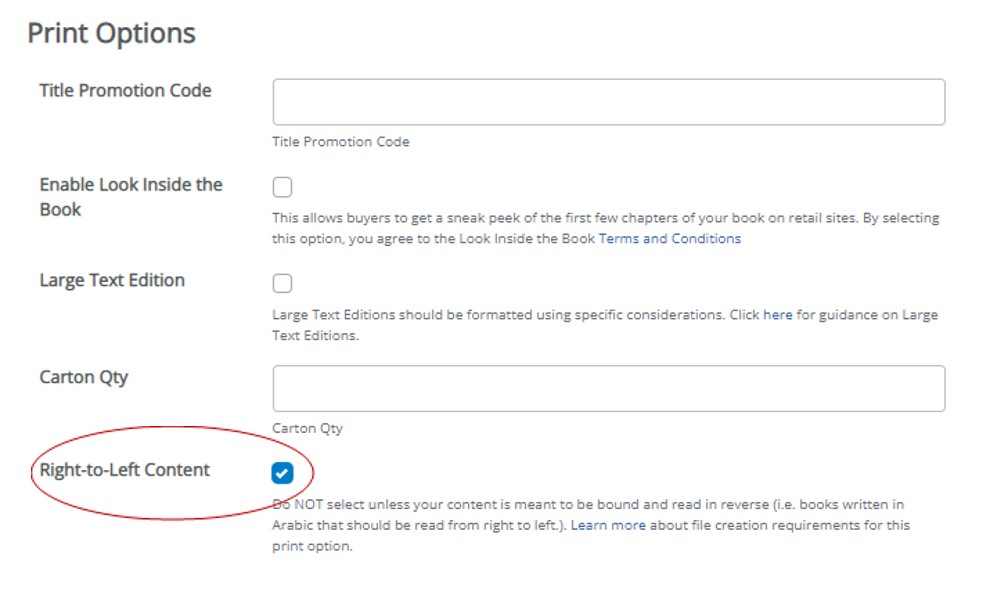This screenshot has width=996, height=605.
Task: Focus the Carton Qty text box
Action: (x=608, y=388)
